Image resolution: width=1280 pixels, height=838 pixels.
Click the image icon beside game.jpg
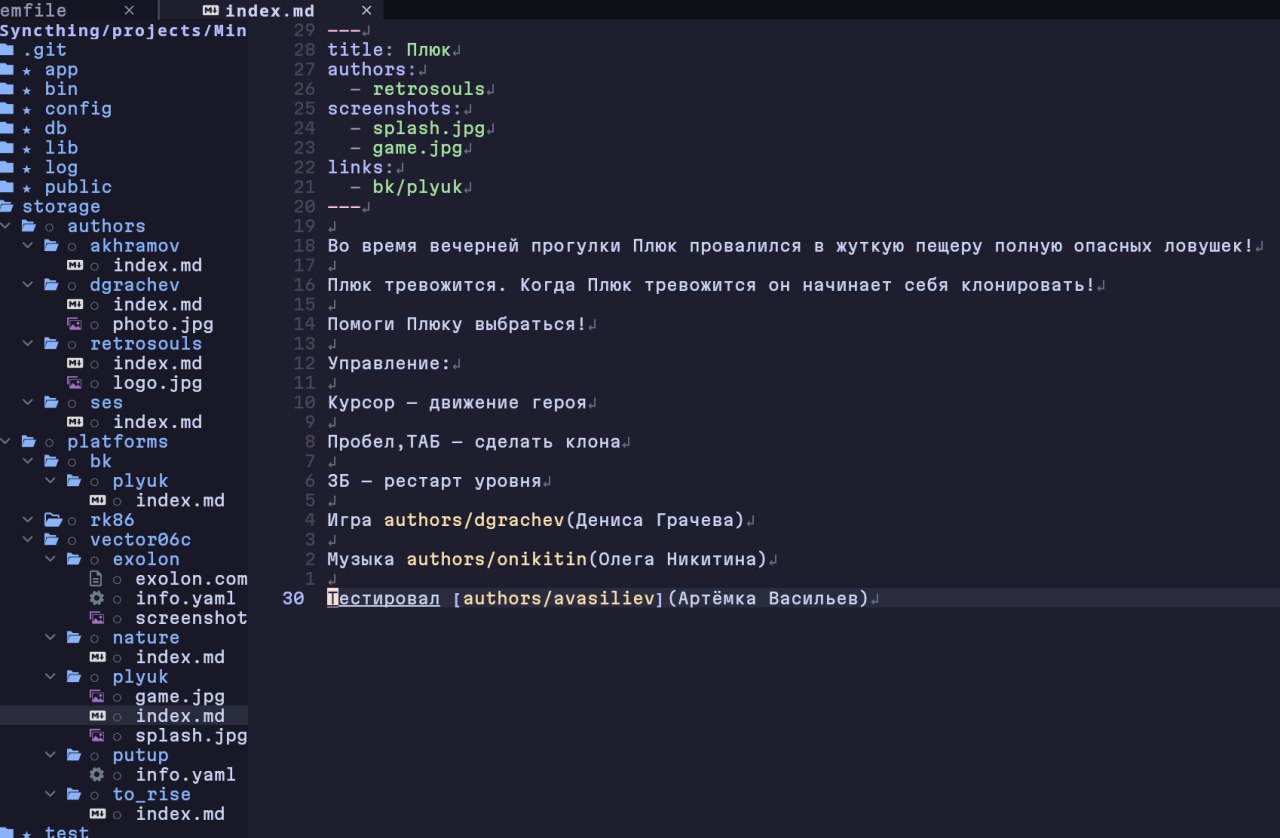[x=97, y=697]
